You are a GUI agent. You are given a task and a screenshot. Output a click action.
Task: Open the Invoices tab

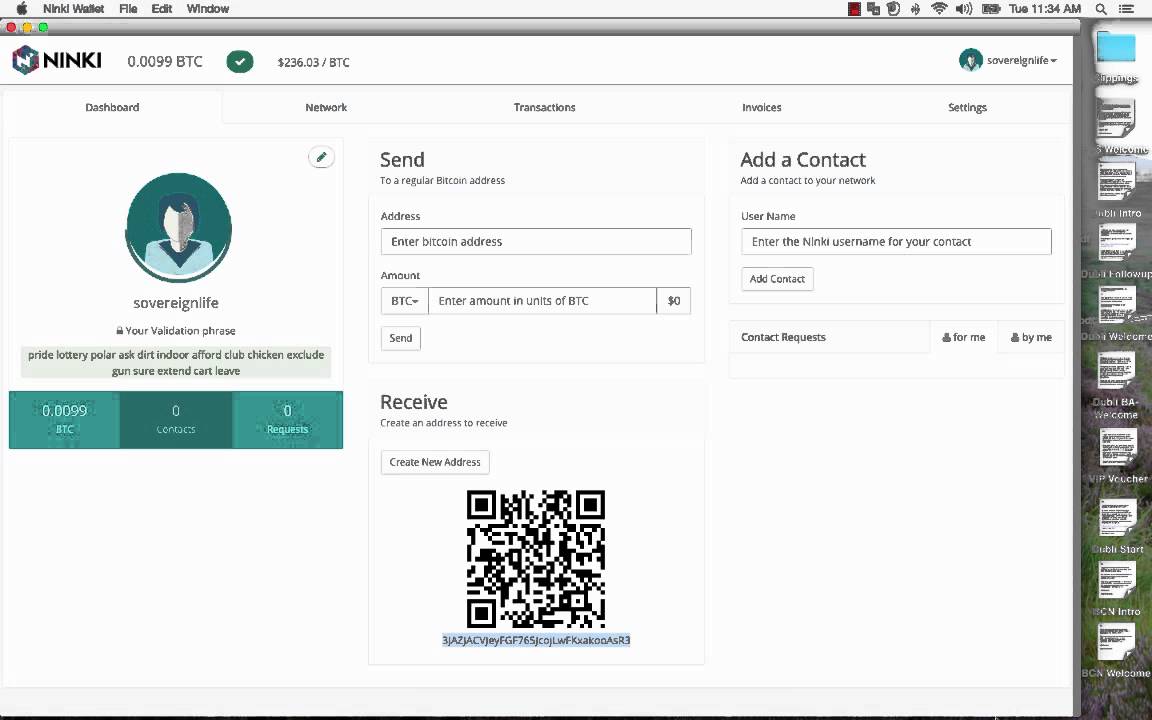[x=761, y=107]
